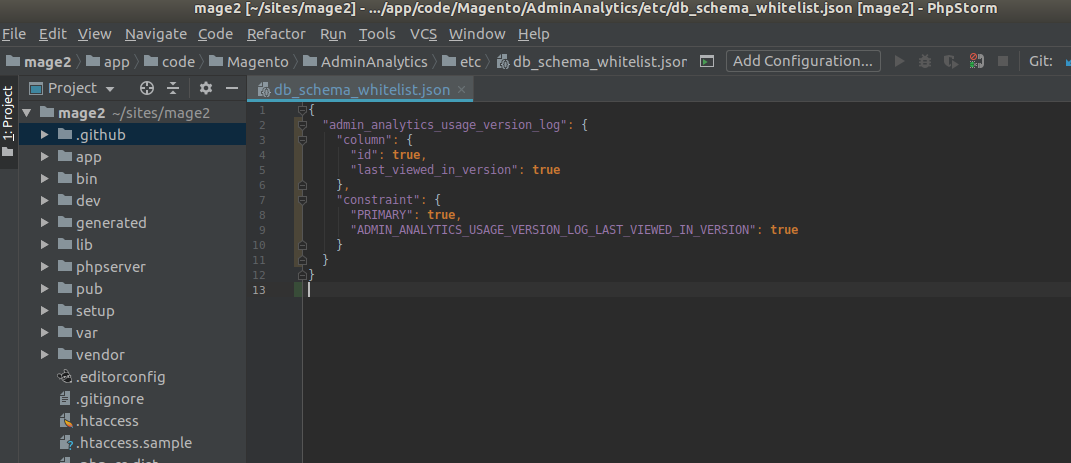Click Run with Coverage icon
This screenshot has height=463, width=1071.
tap(950, 61)
